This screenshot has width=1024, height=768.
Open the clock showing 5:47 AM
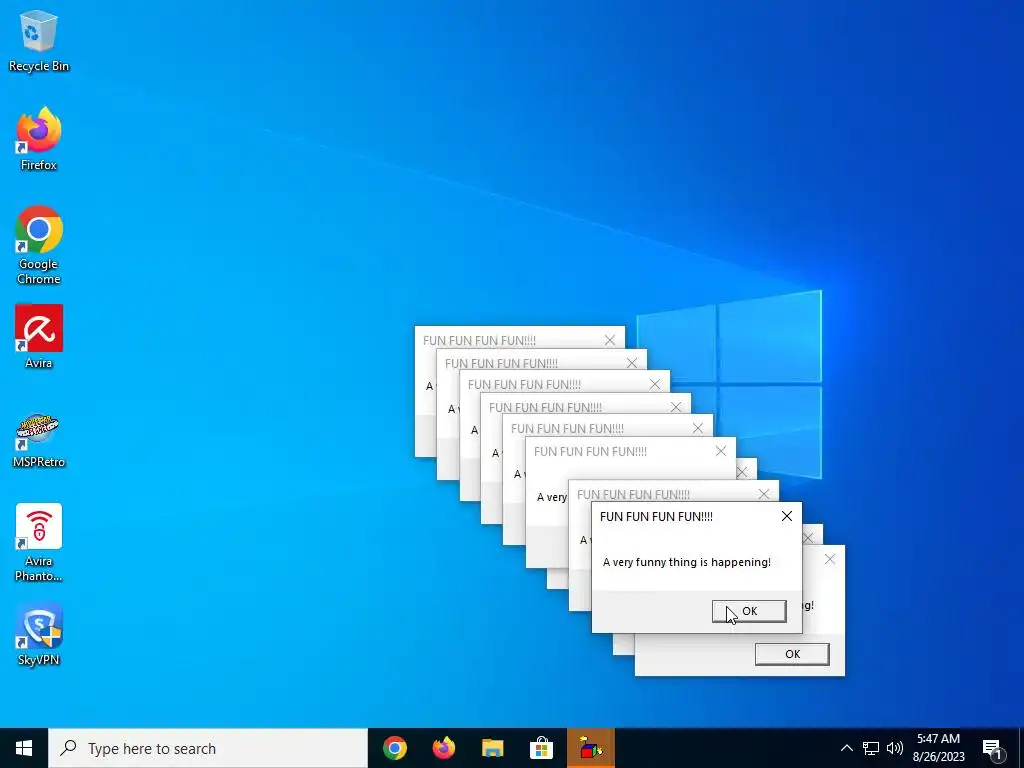tap(938, 748)
